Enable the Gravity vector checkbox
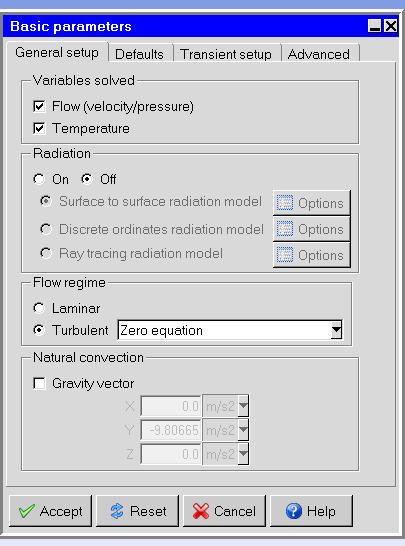 tap(39, 383)
